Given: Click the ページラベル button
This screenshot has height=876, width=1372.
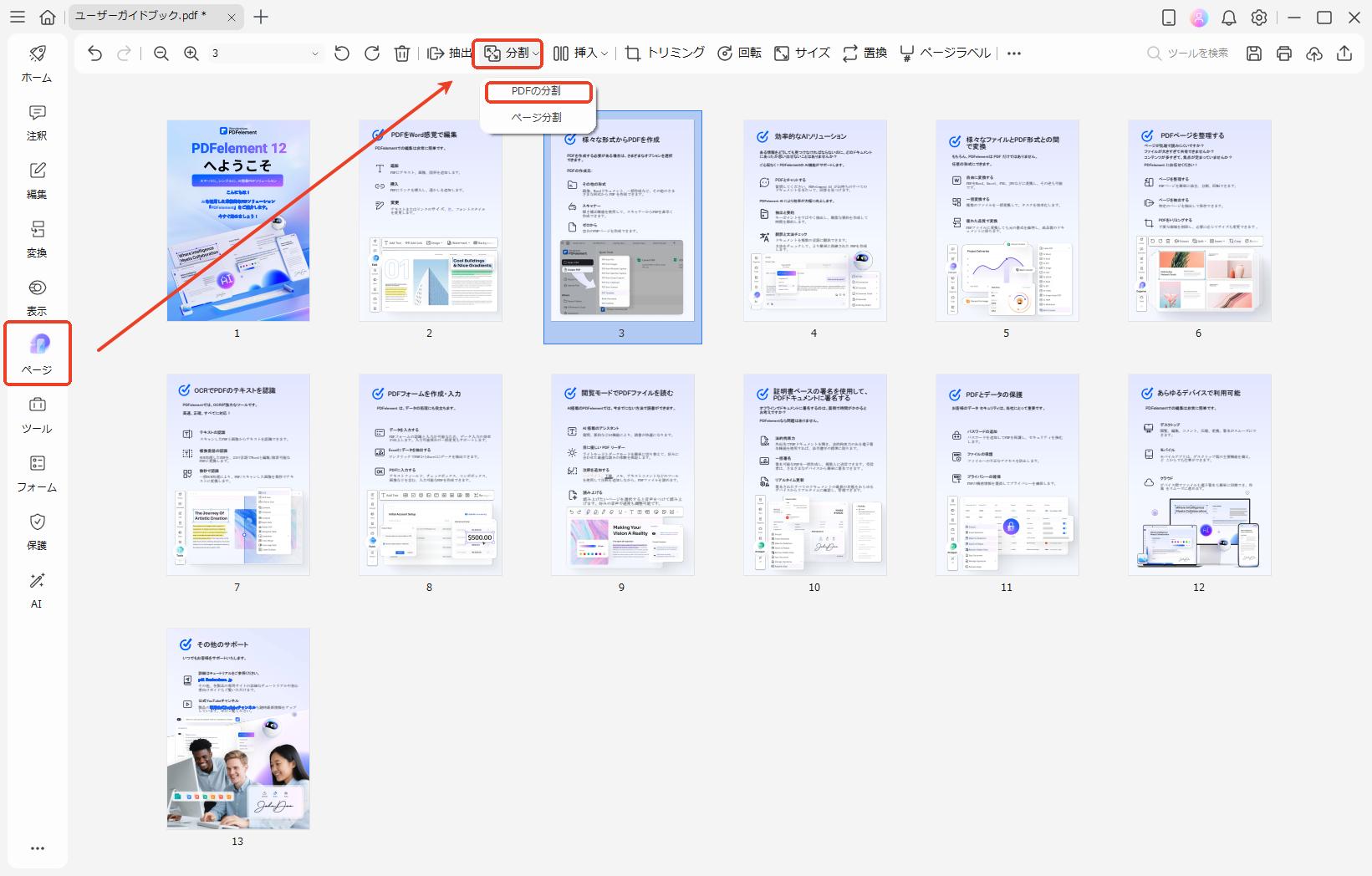Looking at the screenshot, I should point(946,53).
